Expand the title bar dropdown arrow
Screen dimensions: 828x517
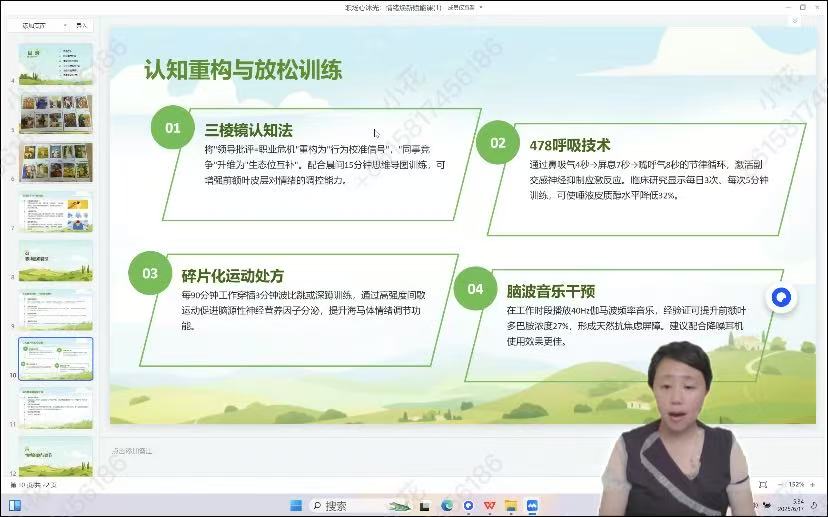(481, 7)
